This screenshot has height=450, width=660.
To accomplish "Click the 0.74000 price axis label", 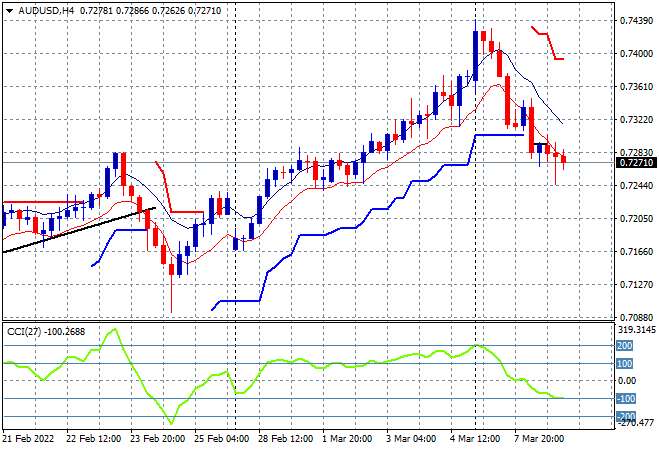I will tap(636, 53).
